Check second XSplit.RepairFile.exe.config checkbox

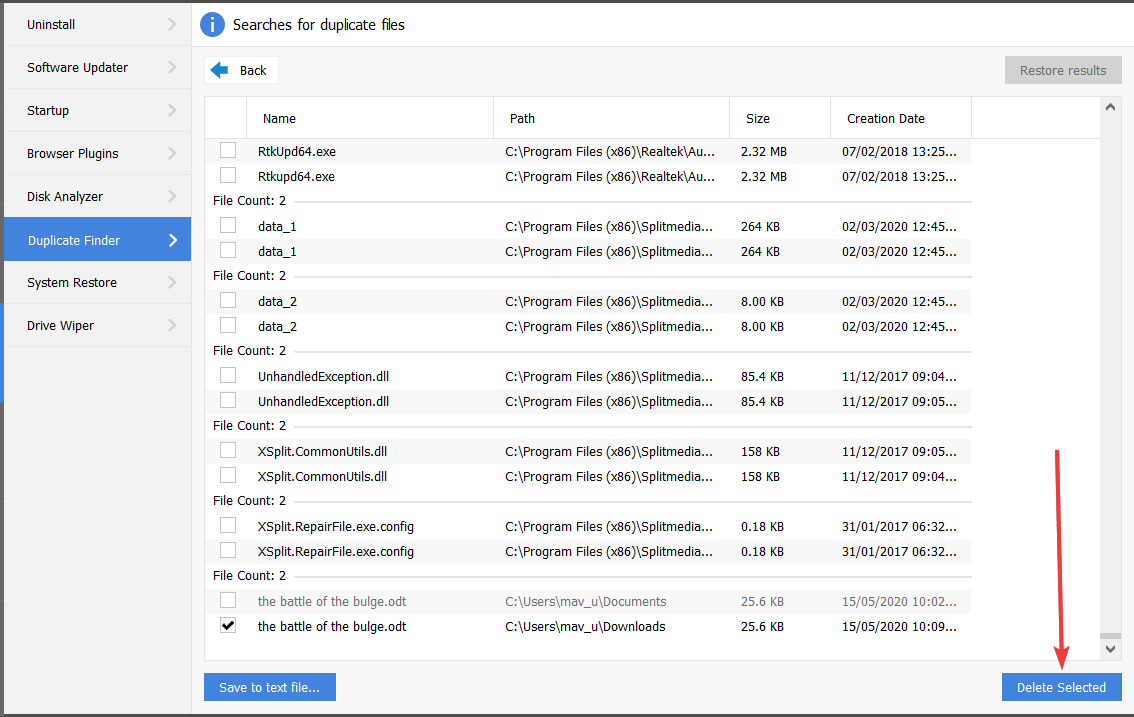tap(228, 551)
